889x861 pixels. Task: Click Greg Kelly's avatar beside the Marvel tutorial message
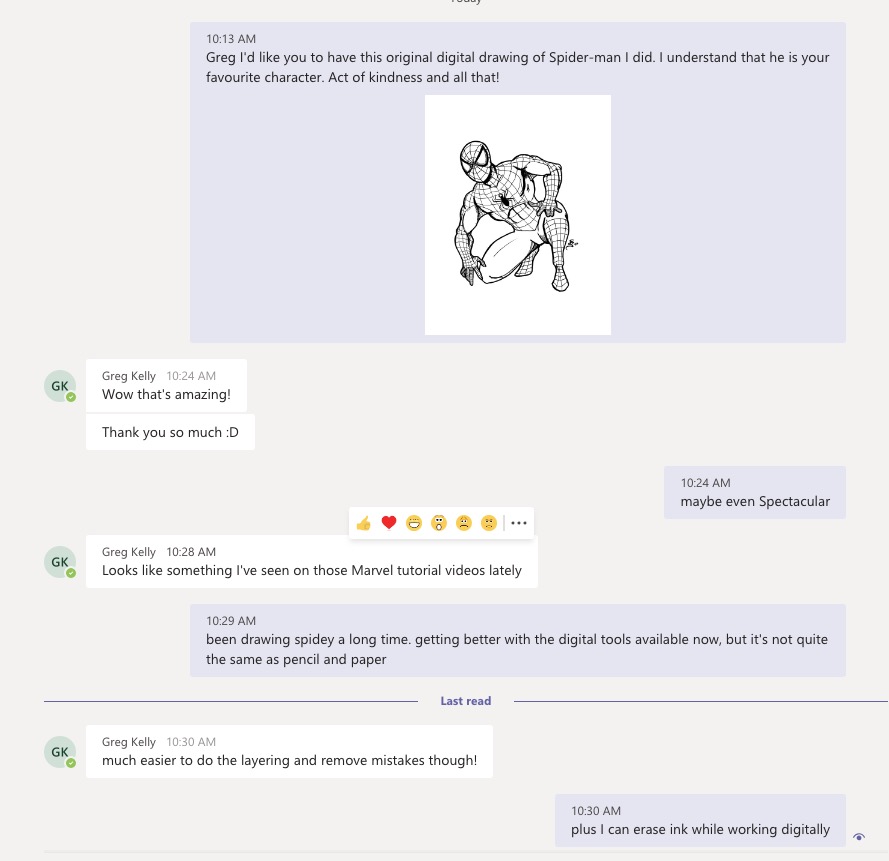pyautogui.click(x=60, y=562)
